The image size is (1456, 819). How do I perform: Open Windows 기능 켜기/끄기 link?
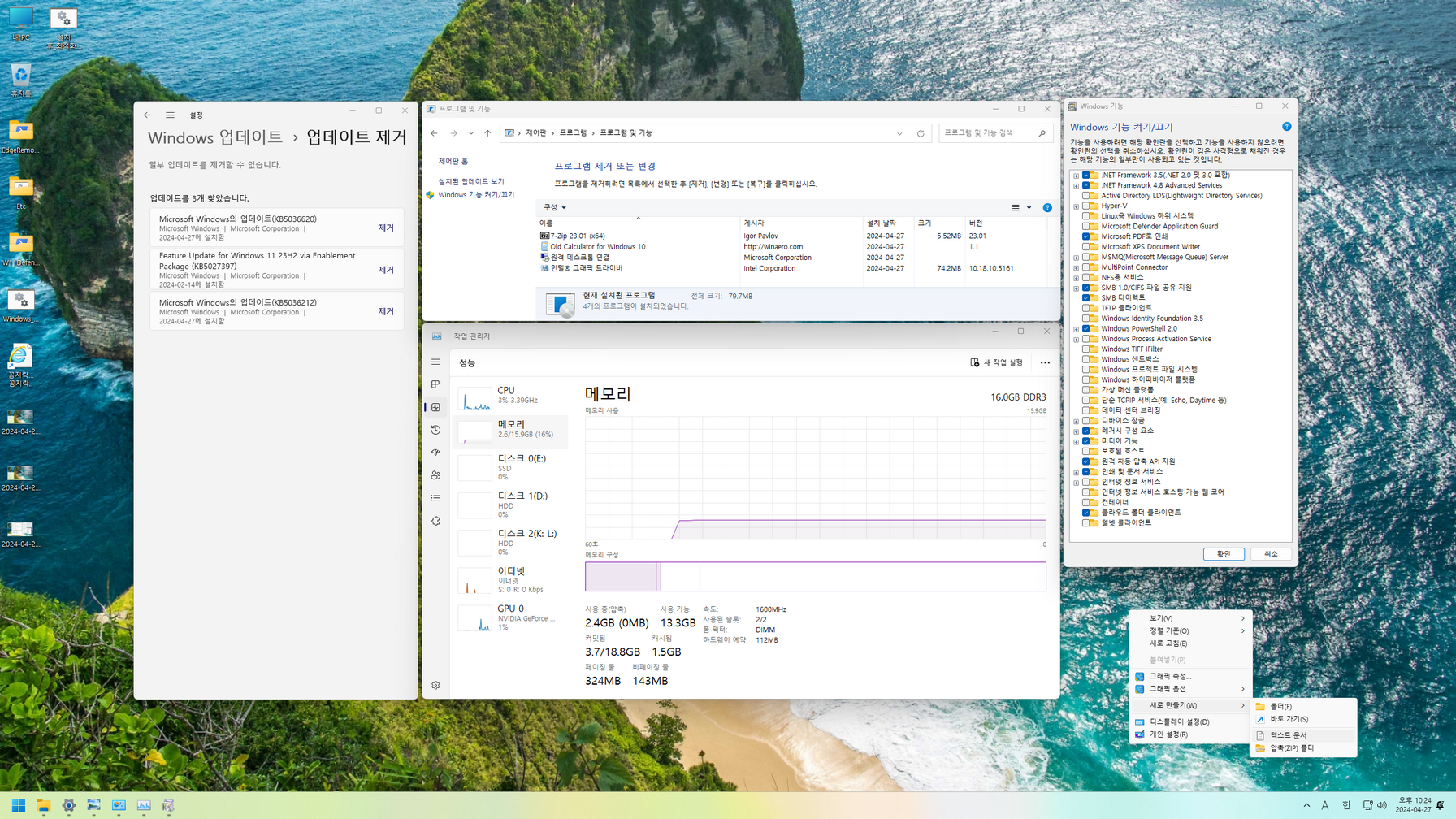[x=476, y=195]
